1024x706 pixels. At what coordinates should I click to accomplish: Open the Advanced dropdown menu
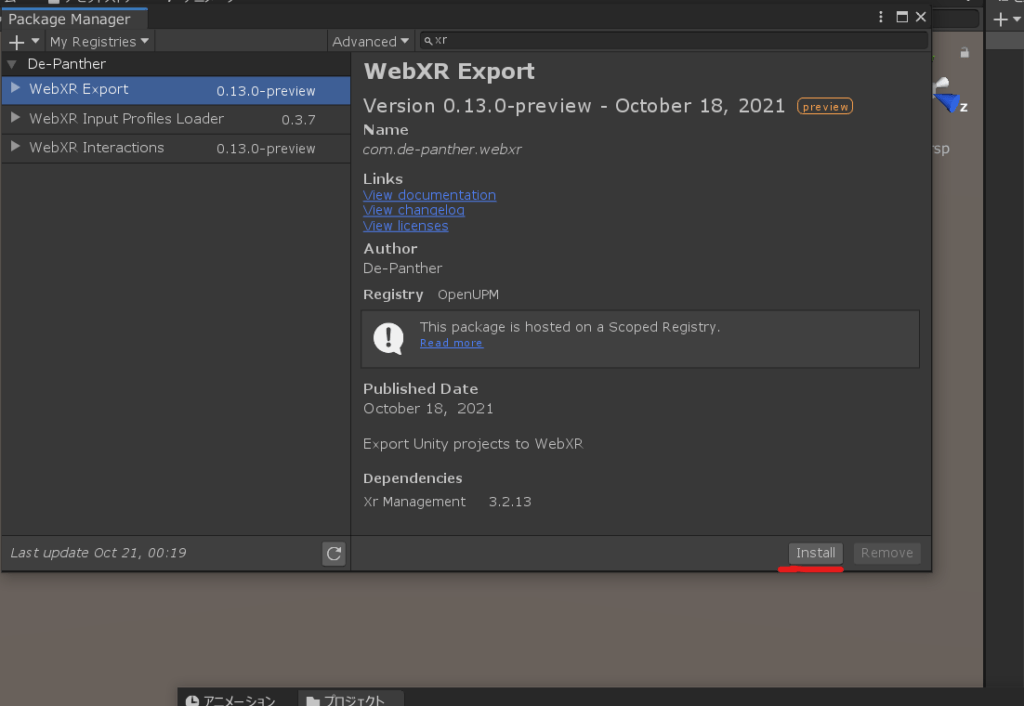tap(370, 41)
